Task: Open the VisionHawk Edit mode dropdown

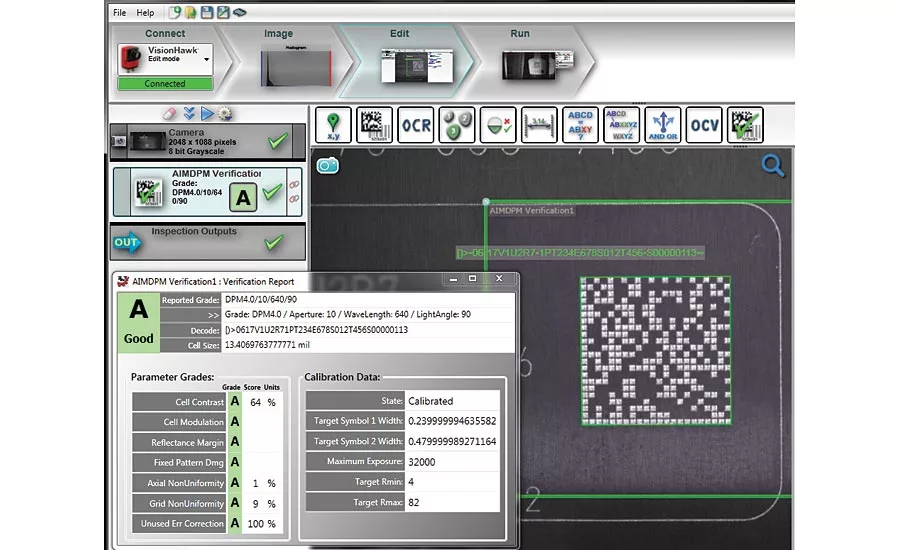Action: 165,59
